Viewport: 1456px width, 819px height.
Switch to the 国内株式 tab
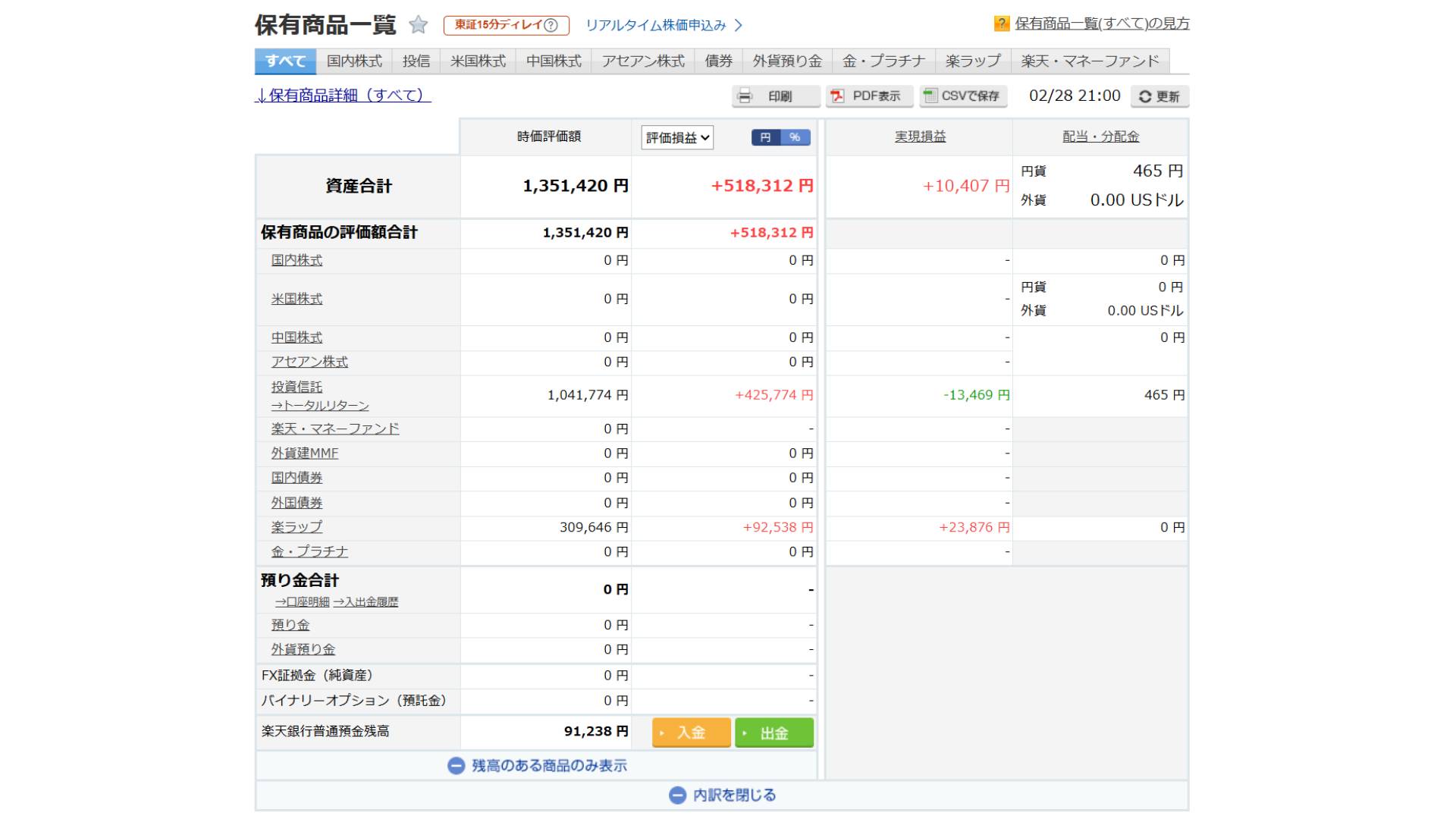(353, 61)
